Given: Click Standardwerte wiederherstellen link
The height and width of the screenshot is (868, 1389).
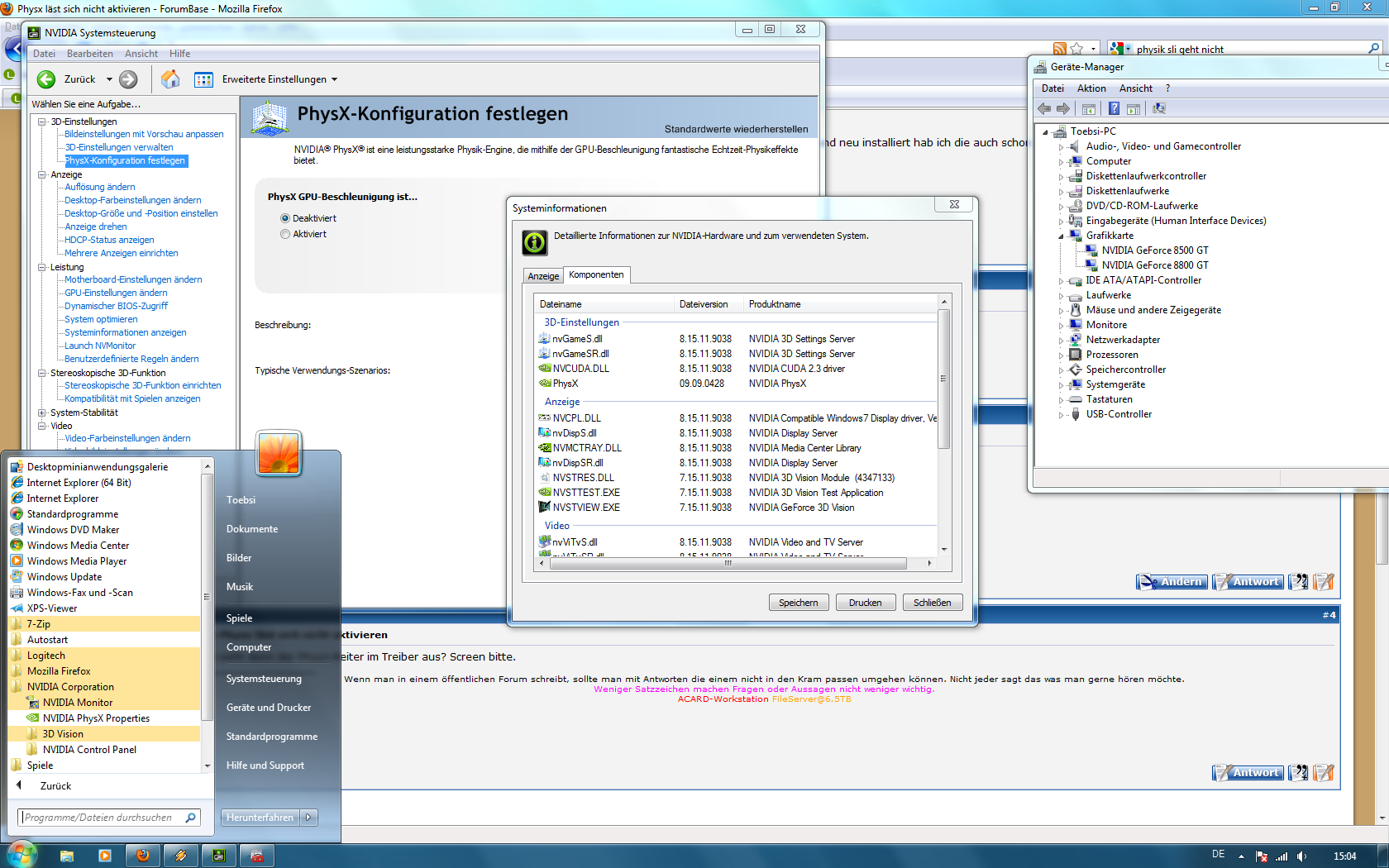Looking at the screenshot, I should pos(737,129).
